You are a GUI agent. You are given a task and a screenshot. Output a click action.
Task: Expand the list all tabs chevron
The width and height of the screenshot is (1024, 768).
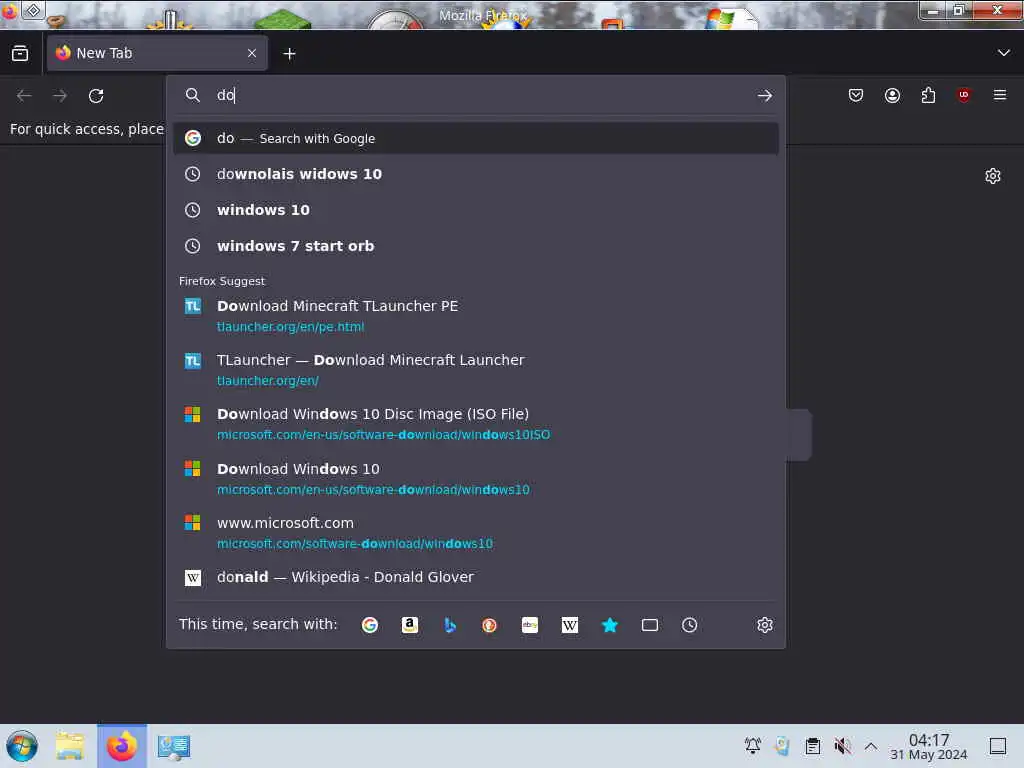click(x=1003, y=53)
